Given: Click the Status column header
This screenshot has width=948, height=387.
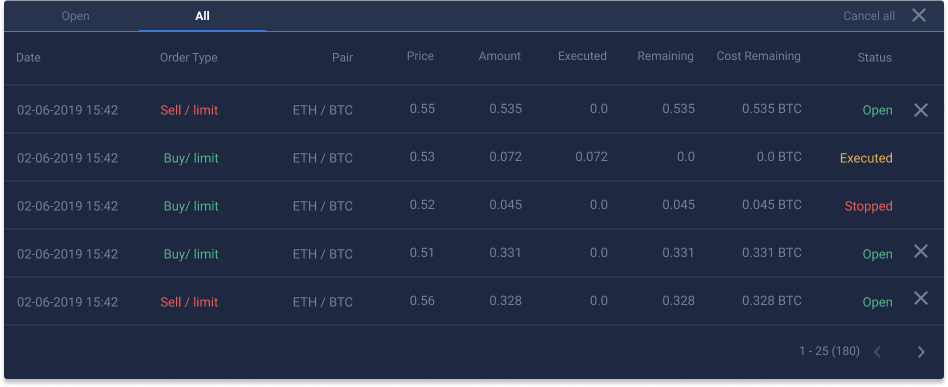Looking at the screenshot, I should point(874,58).
